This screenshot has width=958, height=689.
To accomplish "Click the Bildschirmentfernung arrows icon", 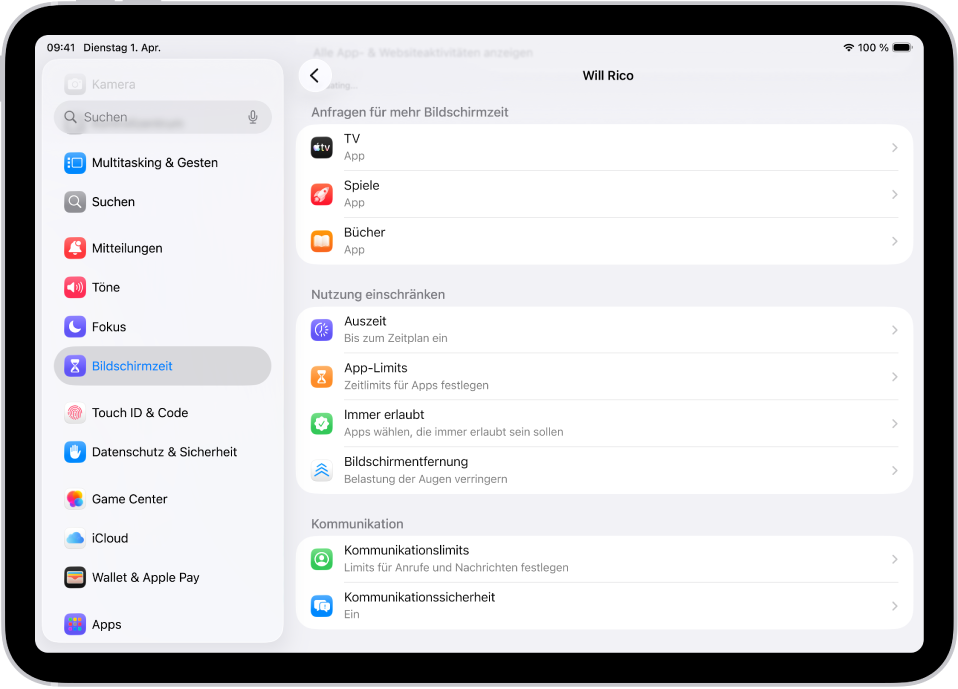I will 321,470.
